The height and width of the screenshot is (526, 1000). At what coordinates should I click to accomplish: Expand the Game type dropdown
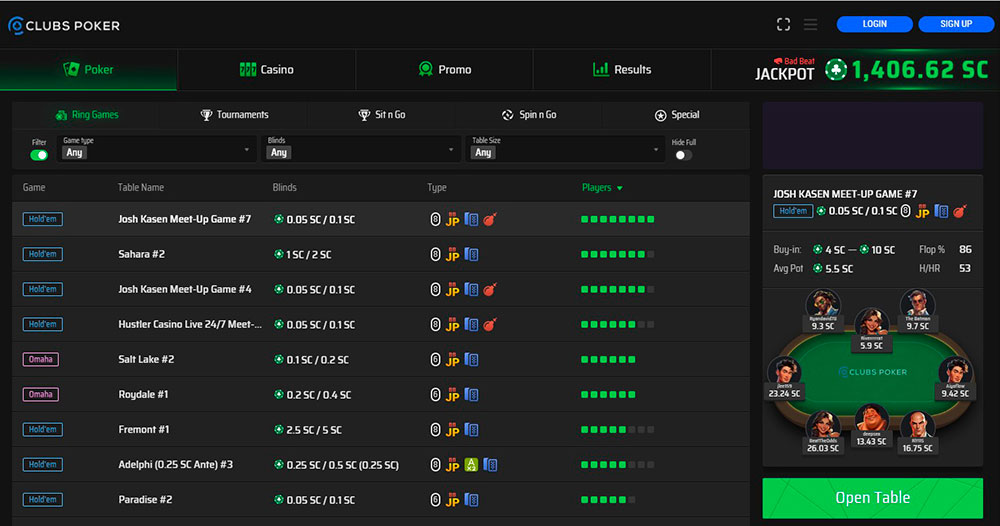click(157, 149)
